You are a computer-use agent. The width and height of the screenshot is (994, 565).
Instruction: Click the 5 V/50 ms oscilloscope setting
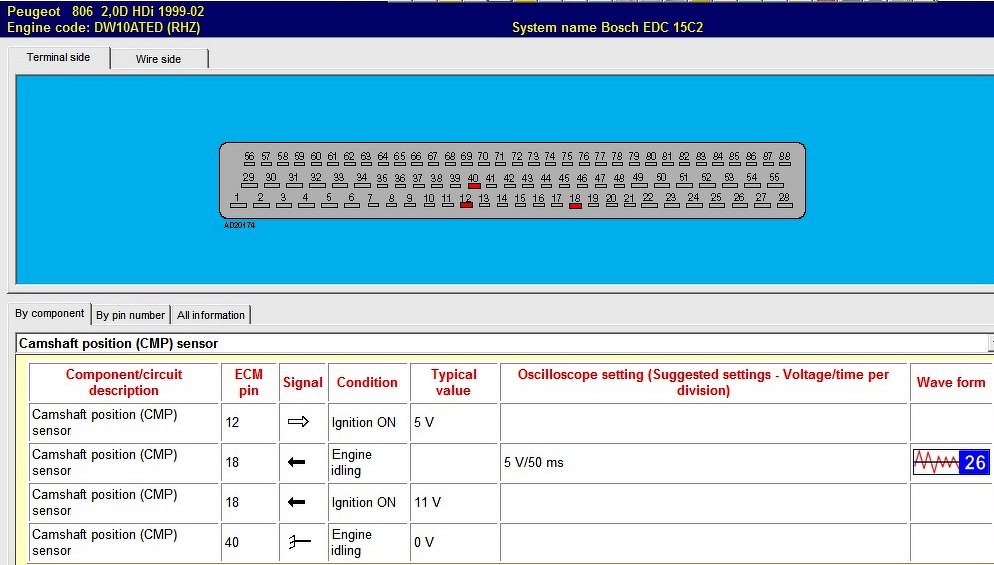coord(534,462)
